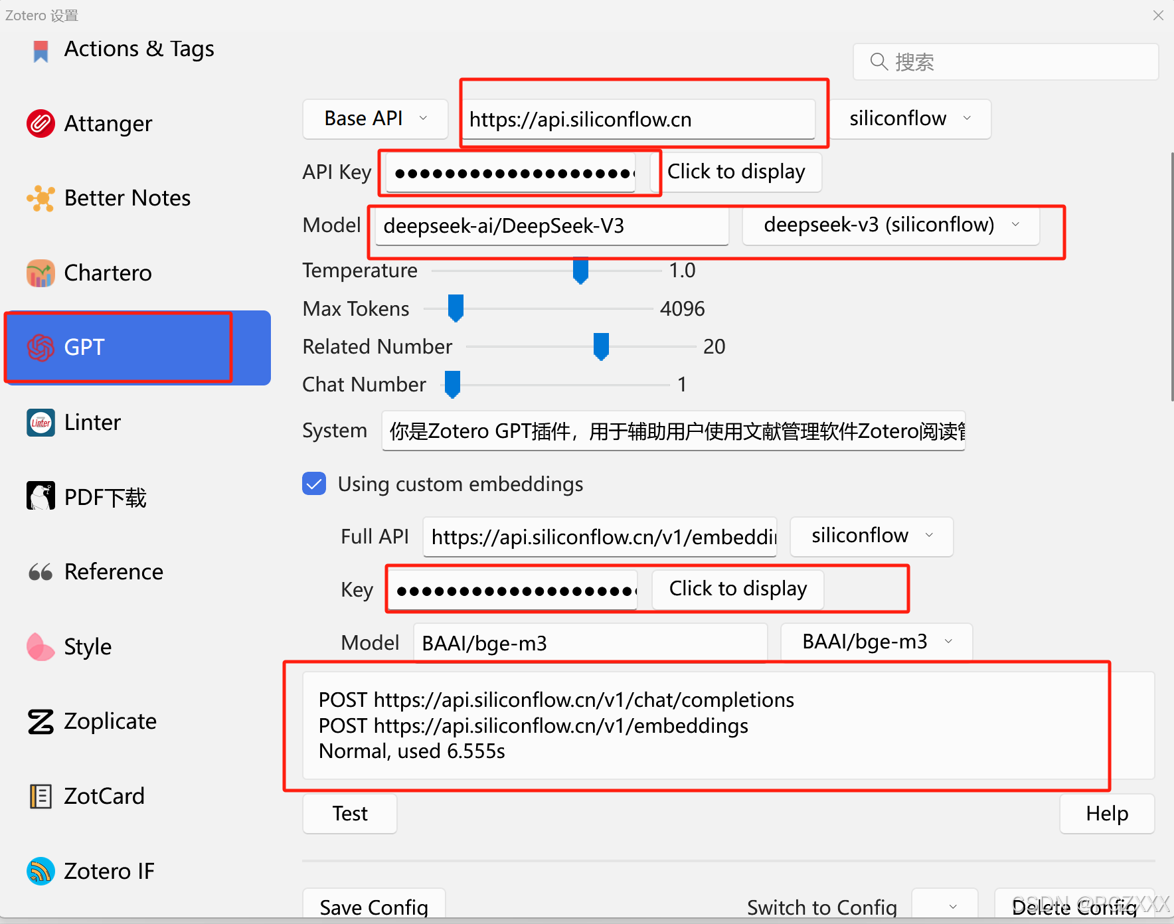This screenshot has width=1174, height=924.
Task: Click the Actions & Tags bookmark icon
Action: [40, 50]
